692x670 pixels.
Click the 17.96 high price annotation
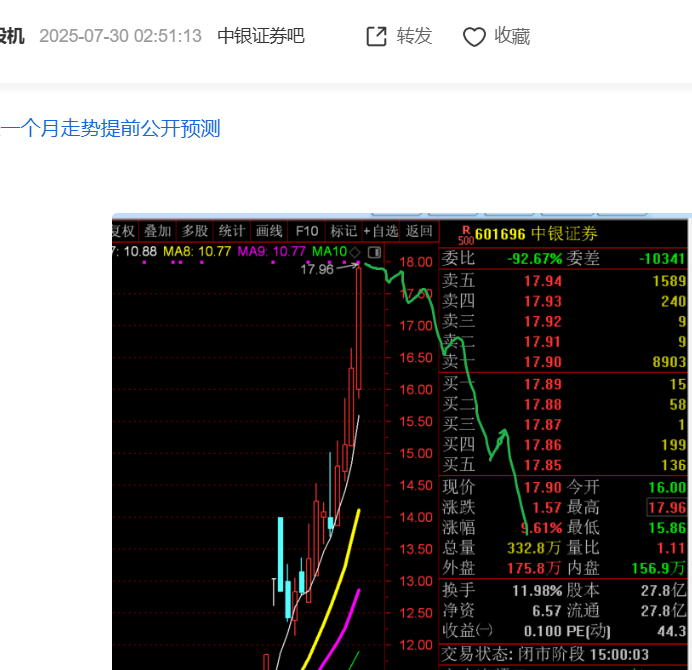tap(317, 269)
